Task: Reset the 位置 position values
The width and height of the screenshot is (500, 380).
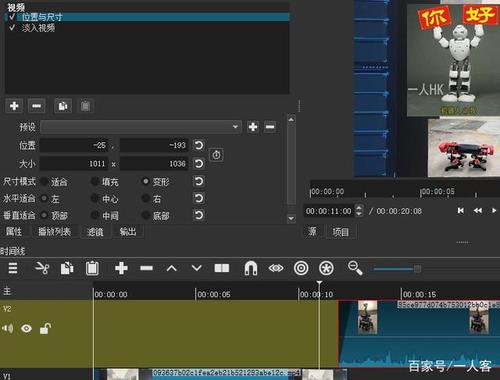Action: tap(199, 145)
